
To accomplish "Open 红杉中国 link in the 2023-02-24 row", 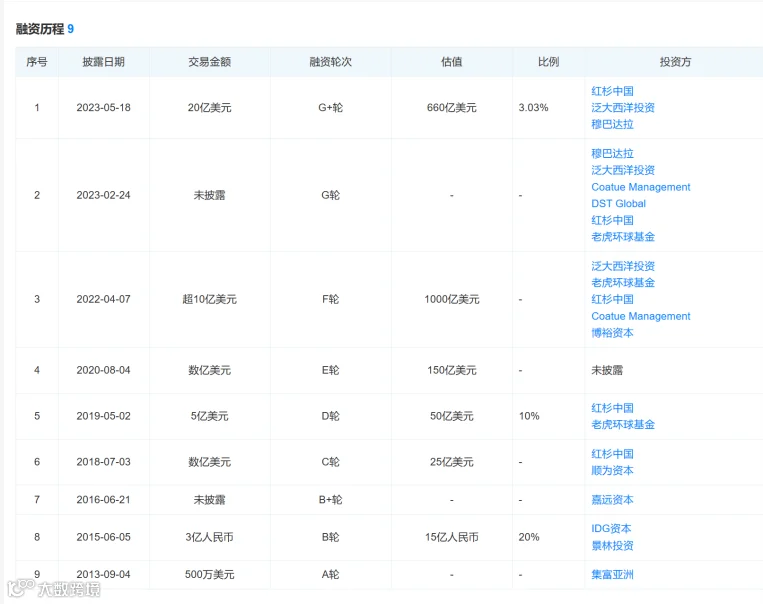I will pos(612,220).
